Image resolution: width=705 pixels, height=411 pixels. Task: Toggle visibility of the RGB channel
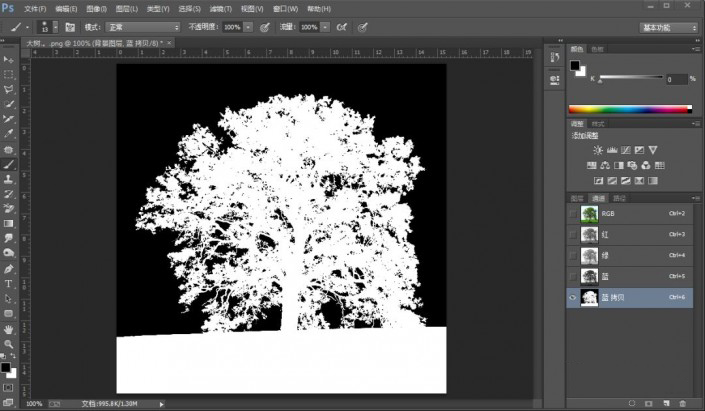tap(573, 214)
